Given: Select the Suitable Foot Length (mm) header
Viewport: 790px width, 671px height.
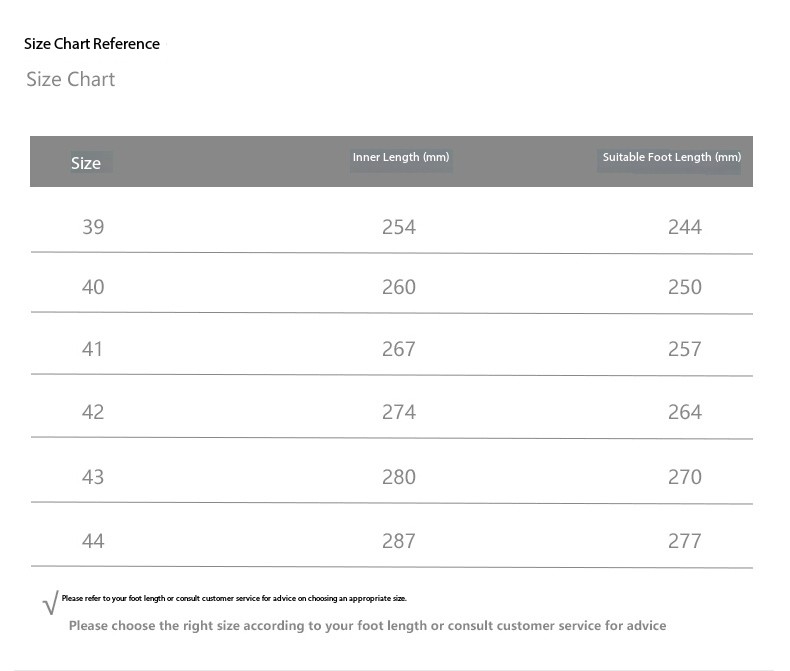Looking at the screenshot, I should [671, 158].
